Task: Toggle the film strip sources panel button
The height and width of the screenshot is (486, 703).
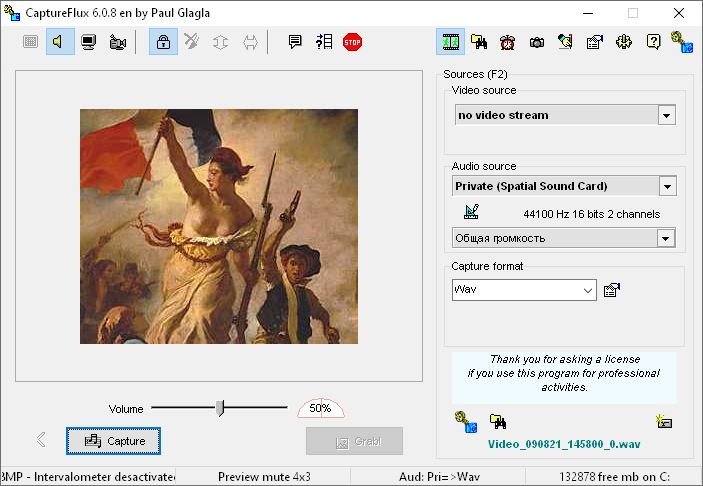Action: pos(450,42)
